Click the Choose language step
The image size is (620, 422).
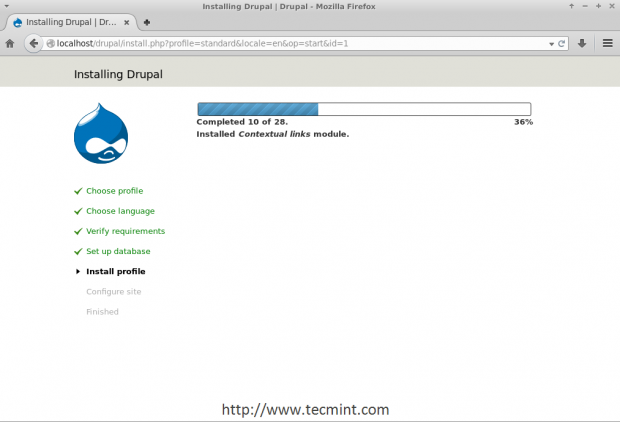pyautogui.click(x=120, y=211)
